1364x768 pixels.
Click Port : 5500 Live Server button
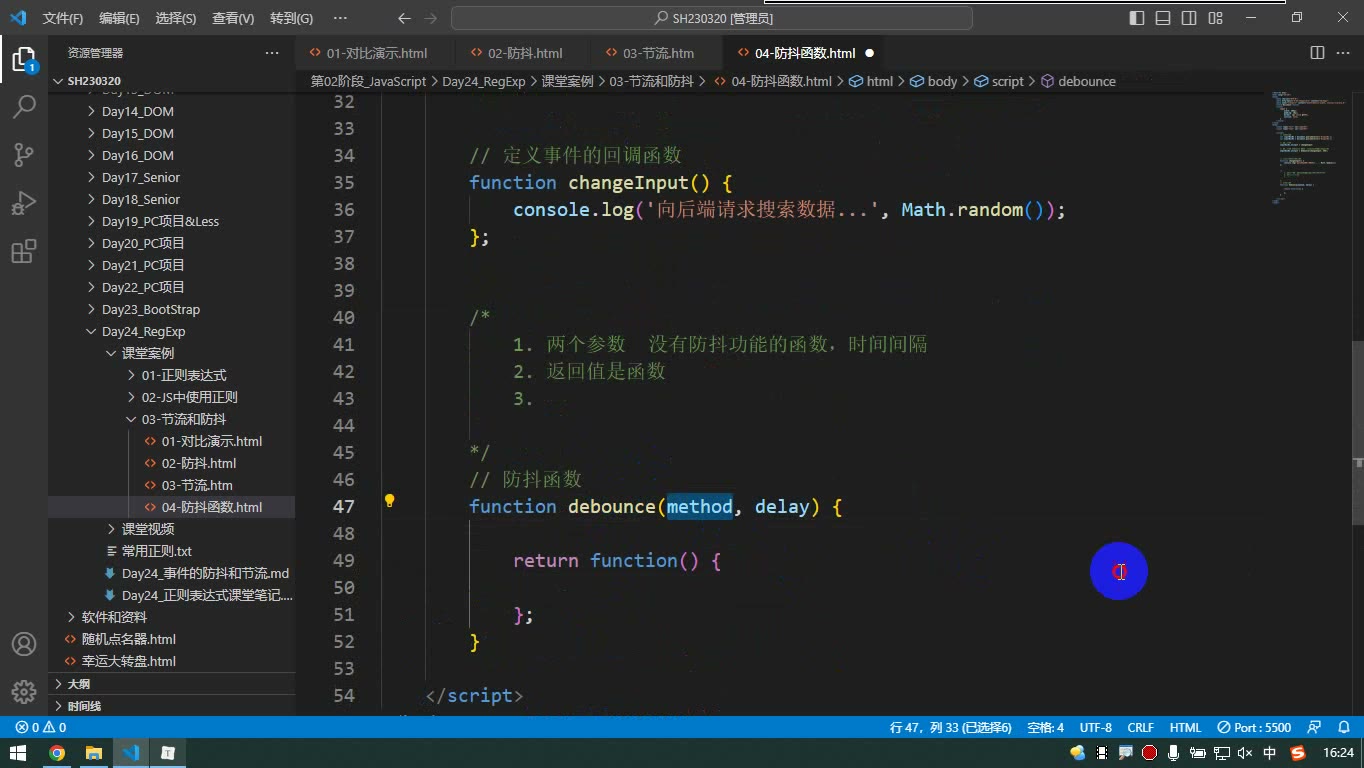point(1255,727)
